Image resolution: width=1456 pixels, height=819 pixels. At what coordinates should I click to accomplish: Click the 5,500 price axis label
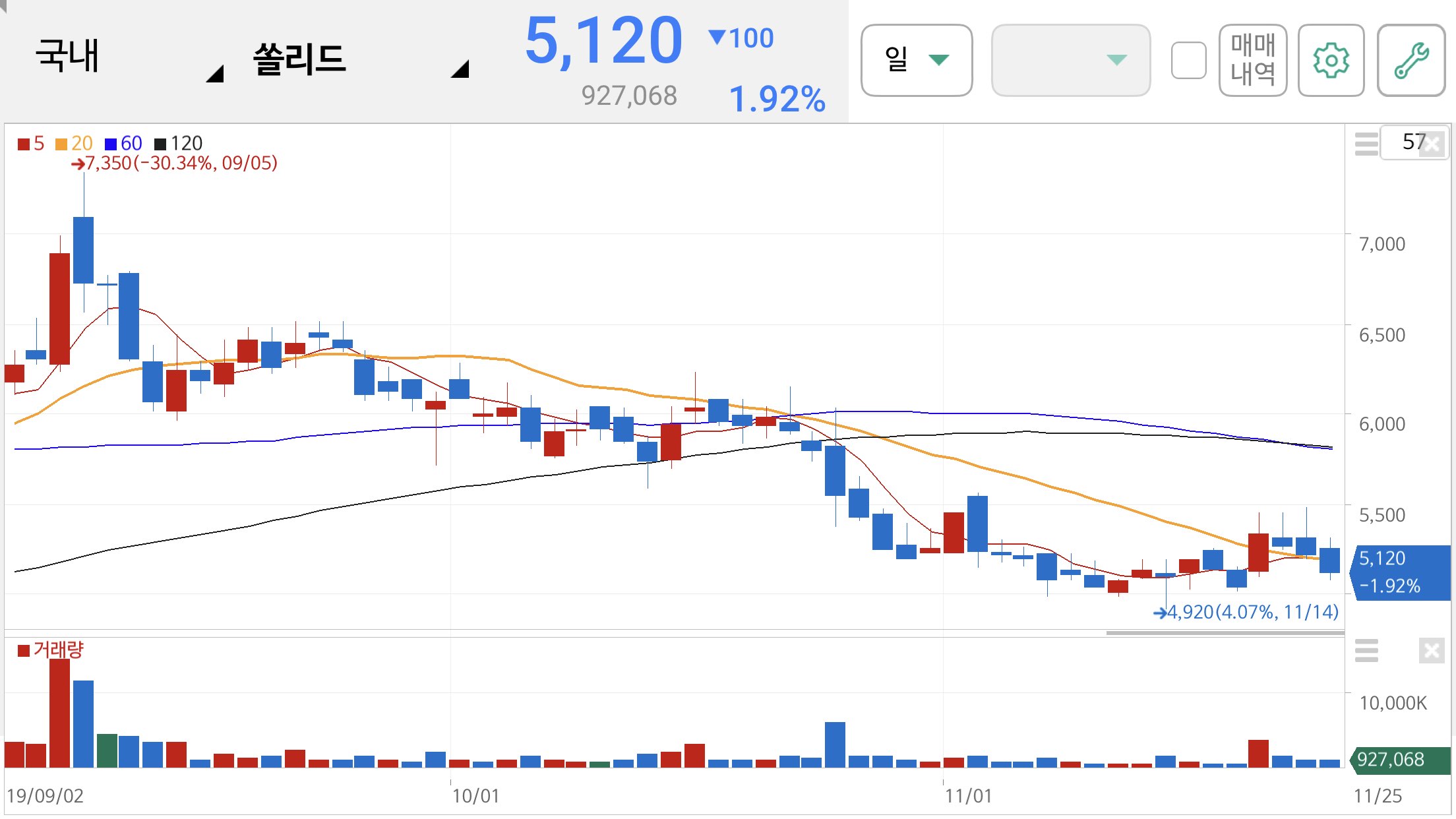(1382, 515)
